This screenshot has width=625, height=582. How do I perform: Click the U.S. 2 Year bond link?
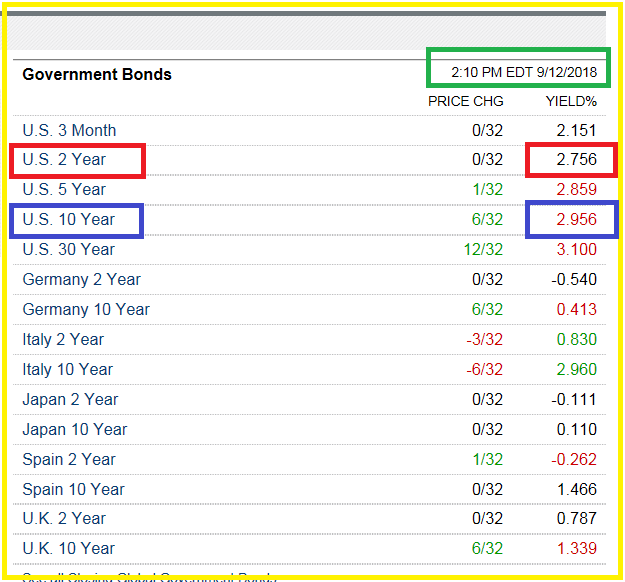[x=64, y=160]
